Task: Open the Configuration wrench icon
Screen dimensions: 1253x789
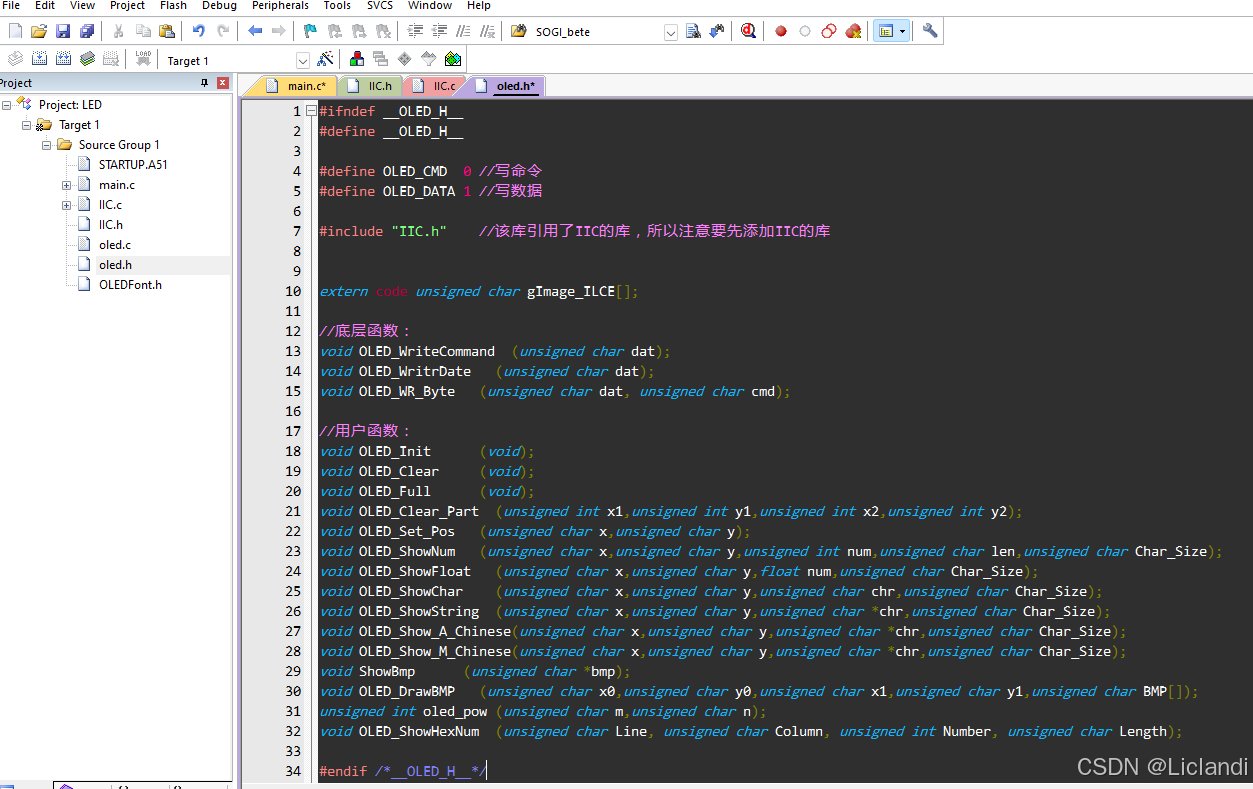Action: pos(930,31)
